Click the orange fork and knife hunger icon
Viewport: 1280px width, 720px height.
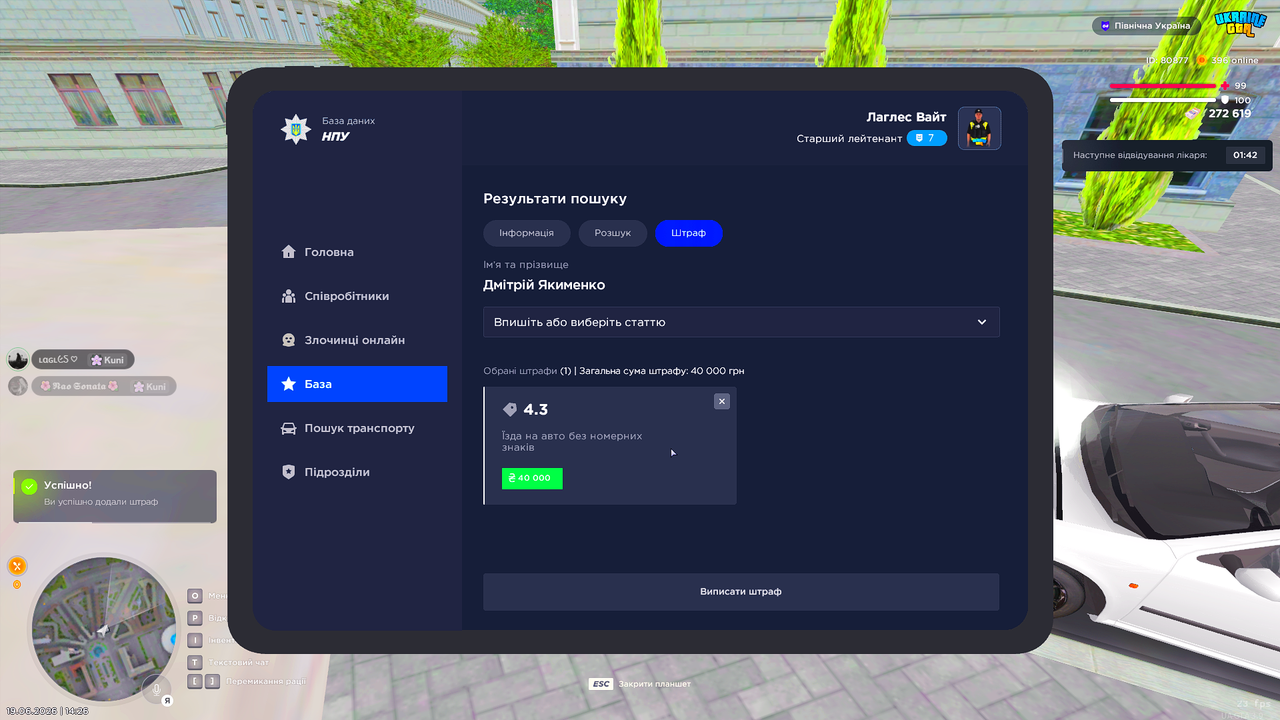pyautogui.click(x=17, y=565)
